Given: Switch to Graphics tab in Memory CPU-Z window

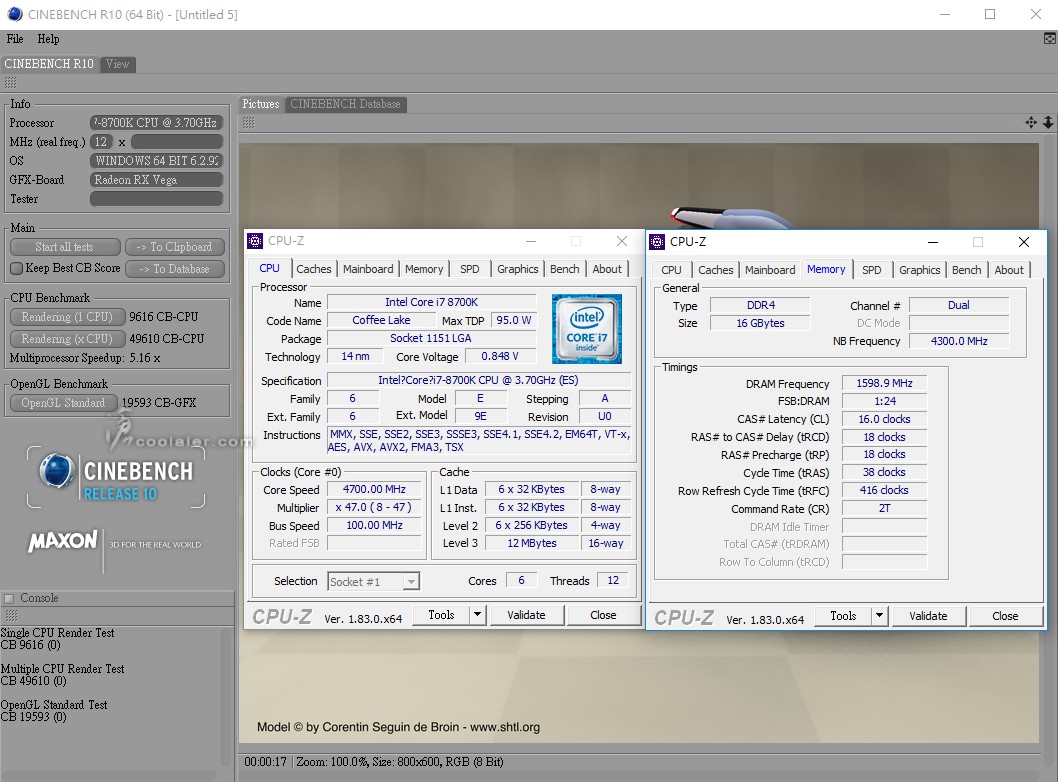Looking at the screenshot, I should click(920, 270).
